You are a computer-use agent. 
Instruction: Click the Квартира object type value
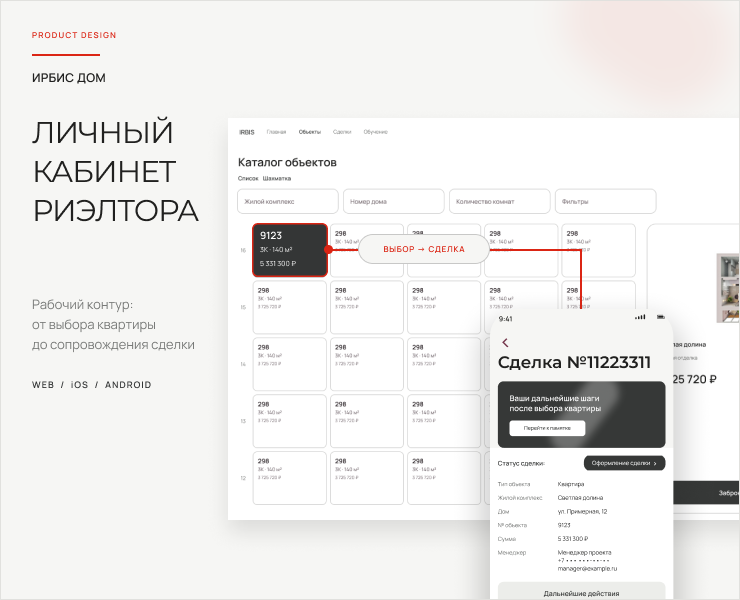click(x=571, y=484)
